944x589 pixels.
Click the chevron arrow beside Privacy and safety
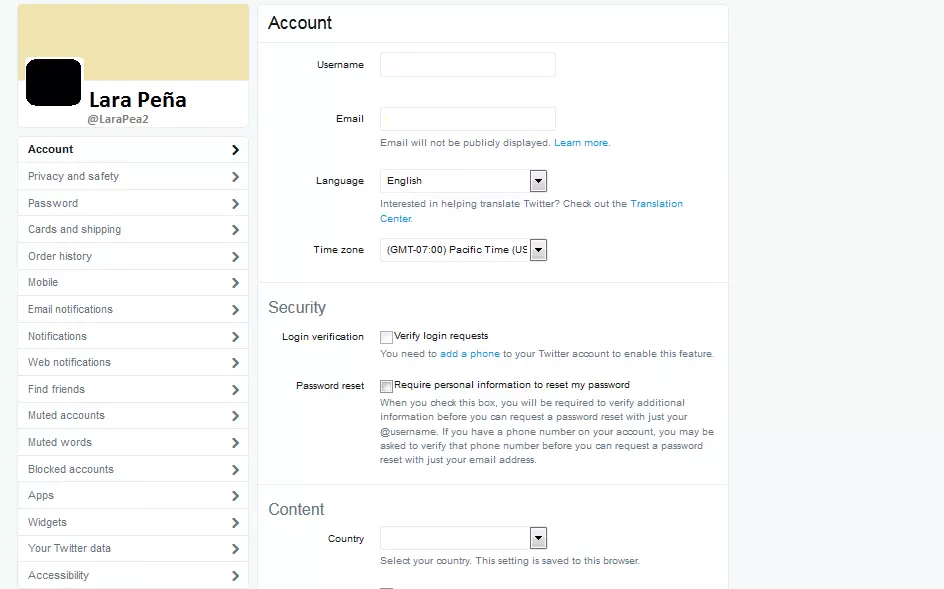(235, 176)
